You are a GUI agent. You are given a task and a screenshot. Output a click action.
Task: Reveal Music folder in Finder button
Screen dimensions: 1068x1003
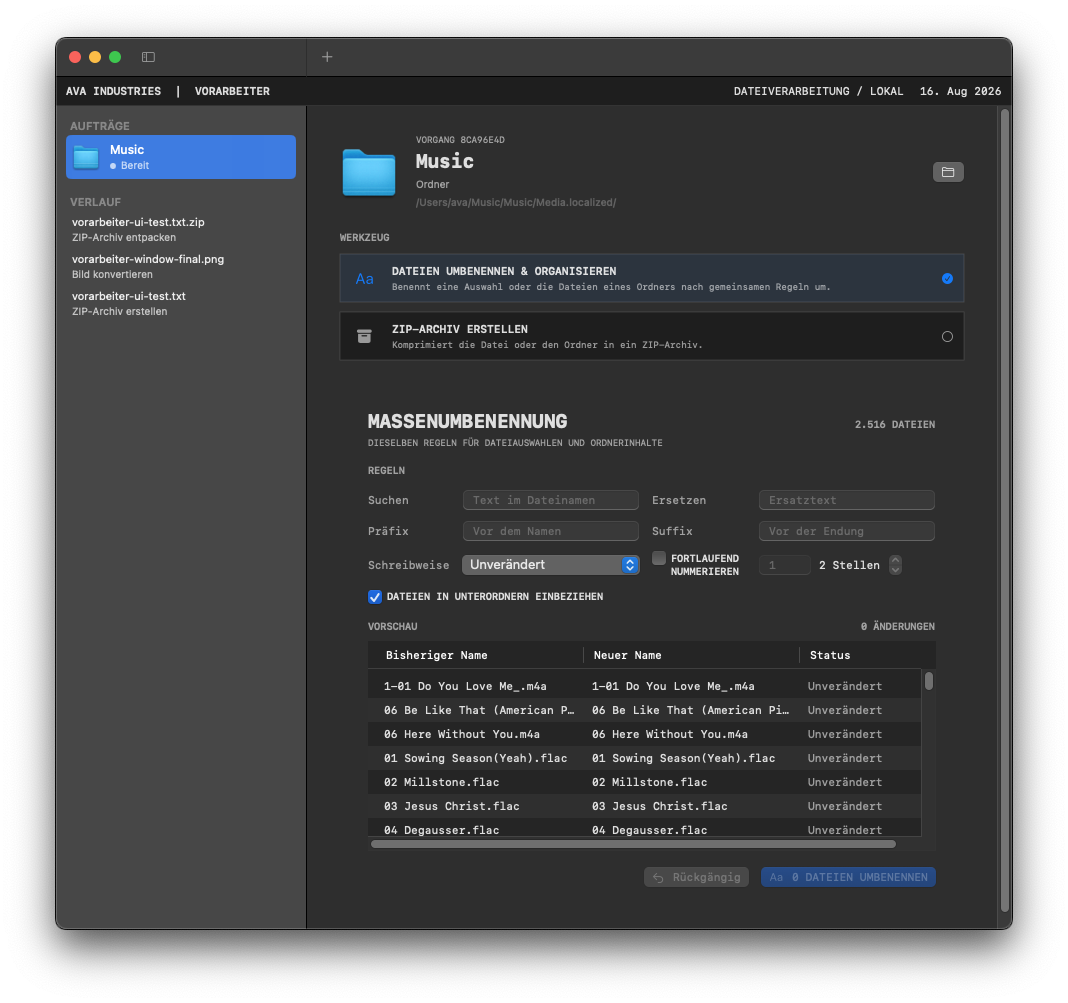(947, 172)
